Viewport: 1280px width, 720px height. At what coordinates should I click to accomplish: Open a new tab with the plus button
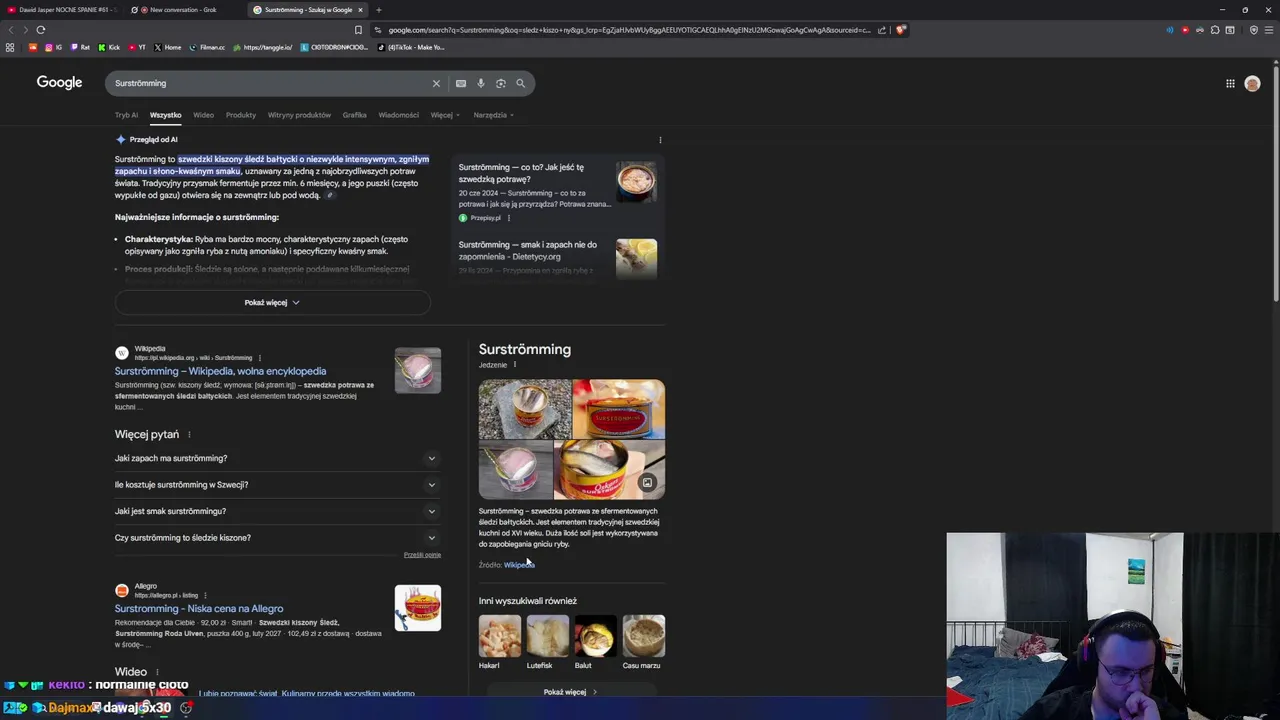coord(378,10)
